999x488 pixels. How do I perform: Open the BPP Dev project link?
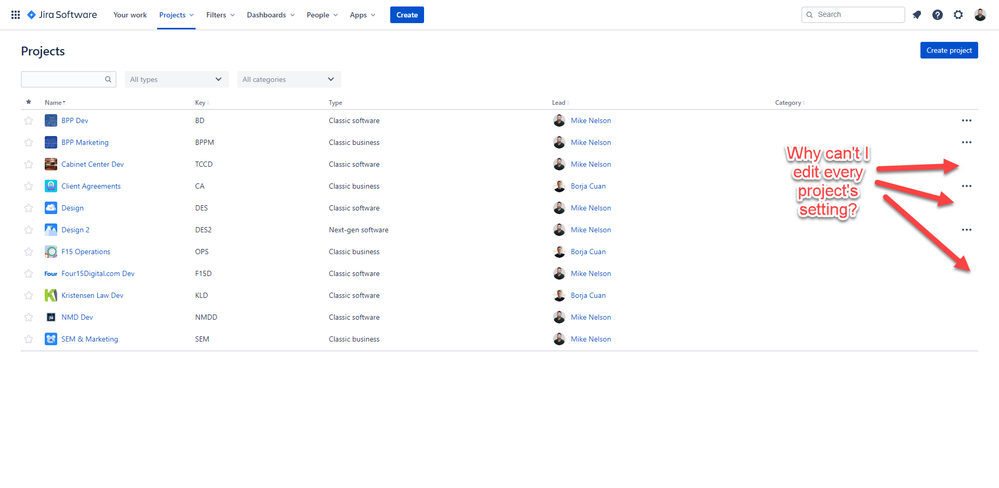[75, 120]
